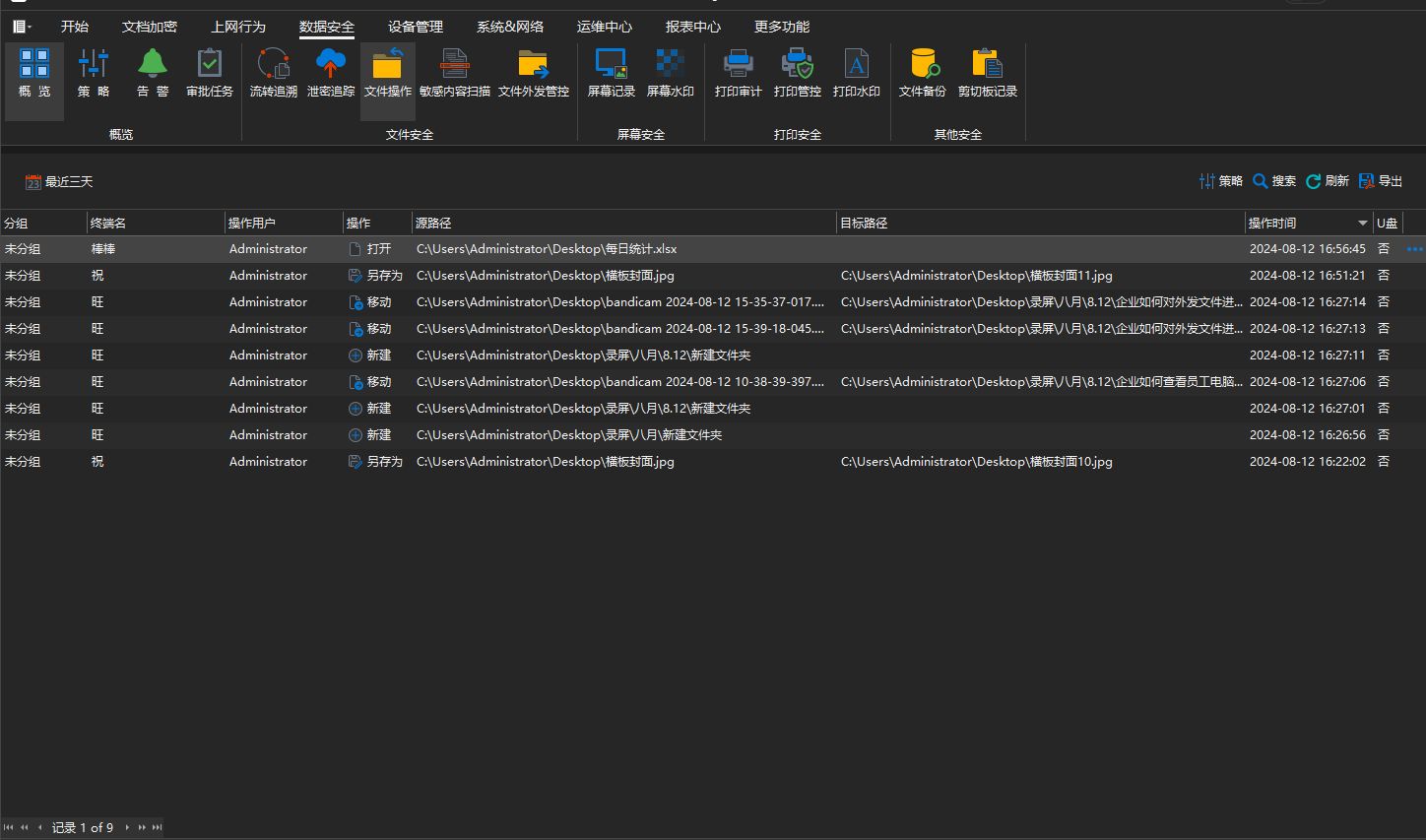Screen dimensions: 1426x840
Task: Open the row options ellipsis button
Action: pos(1415,249)
